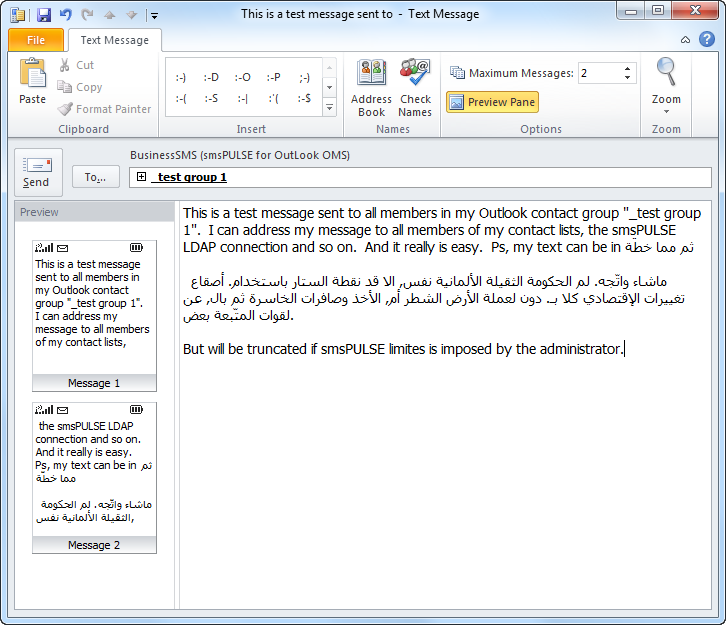Screen dimensions: 726x625
Task: Minimize the ribbon with the caret icon
Action: coord(685,40)
